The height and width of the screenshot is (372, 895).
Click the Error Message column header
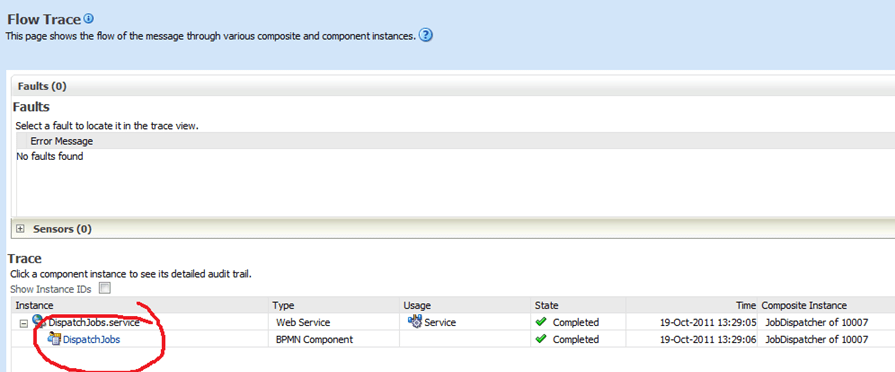62,141
